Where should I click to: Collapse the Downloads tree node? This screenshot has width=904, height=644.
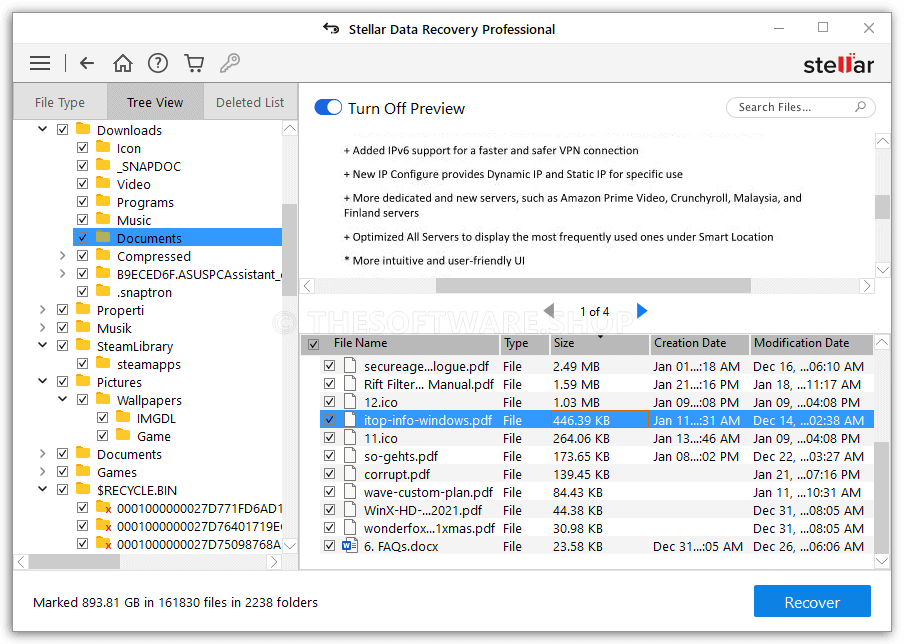(43, 129)
